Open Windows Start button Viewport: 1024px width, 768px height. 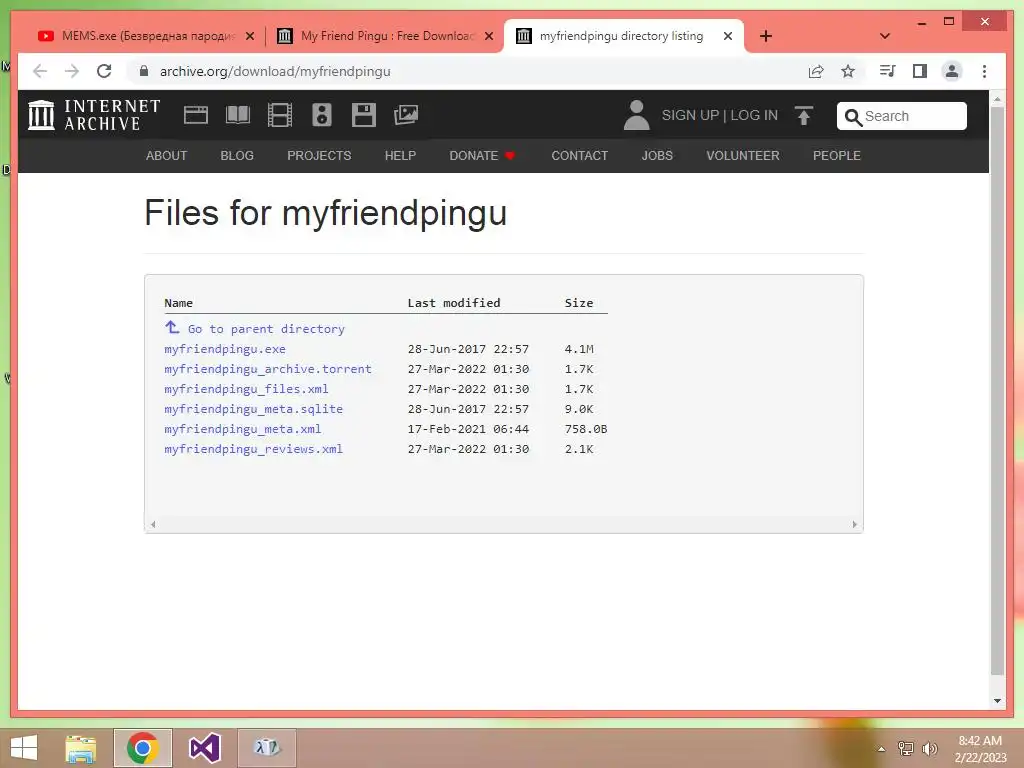(24, 748)
